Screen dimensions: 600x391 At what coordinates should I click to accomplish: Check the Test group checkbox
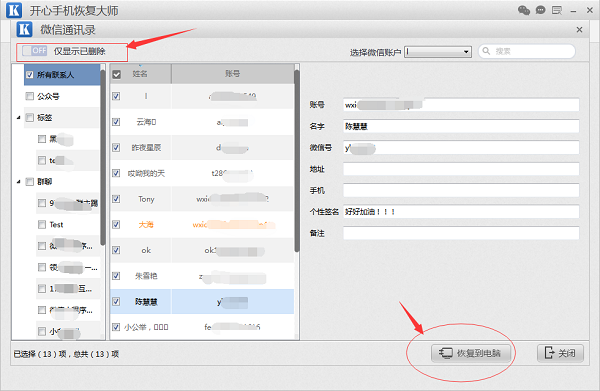(x=42, y=225)
